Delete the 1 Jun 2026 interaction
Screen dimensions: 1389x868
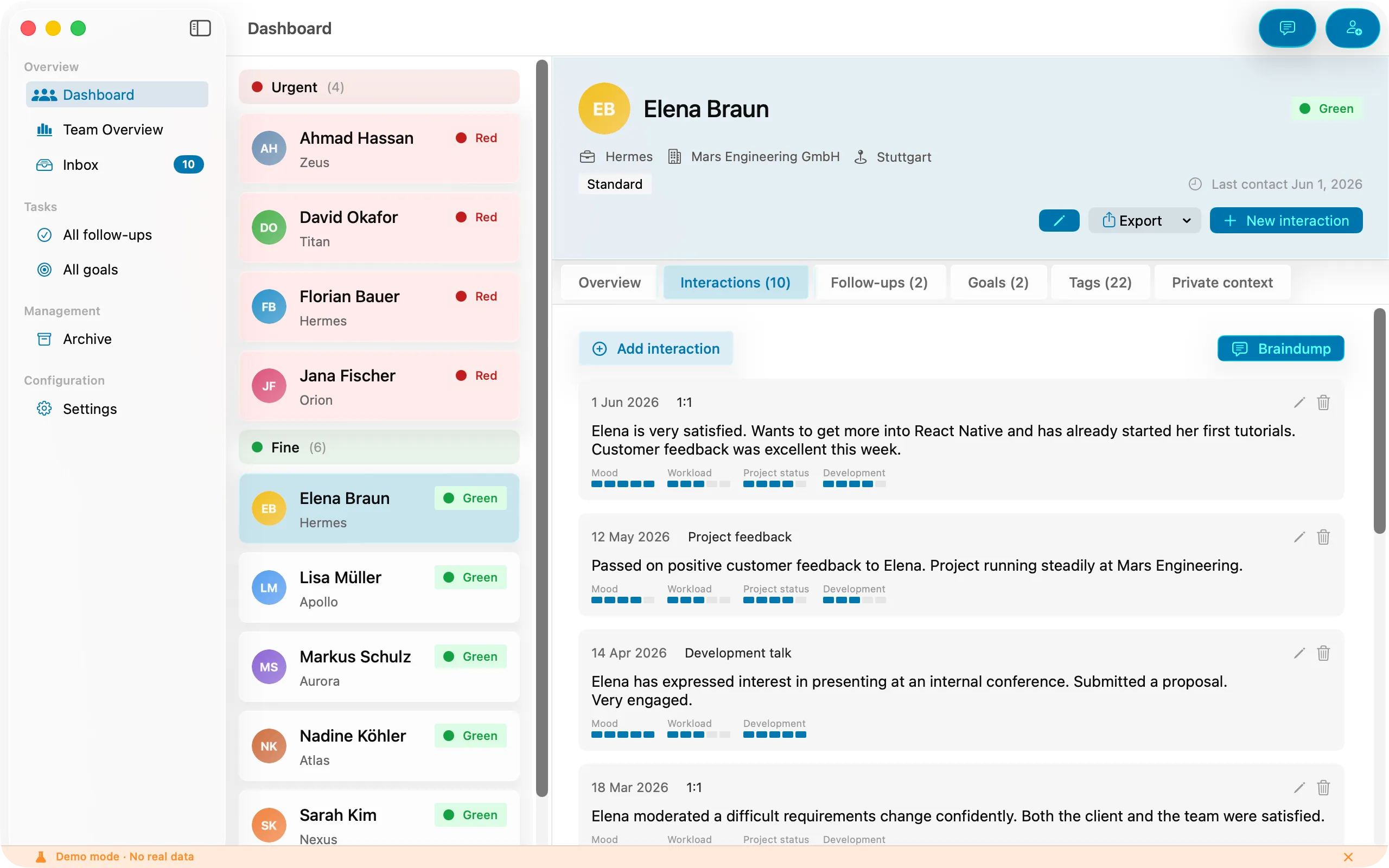pyautogui.click(x=1323, y=403)
